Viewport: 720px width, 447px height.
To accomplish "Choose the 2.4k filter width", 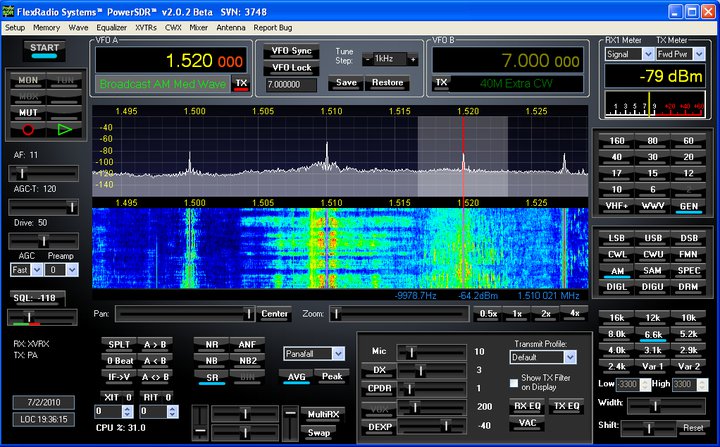I will coord(617,366).
